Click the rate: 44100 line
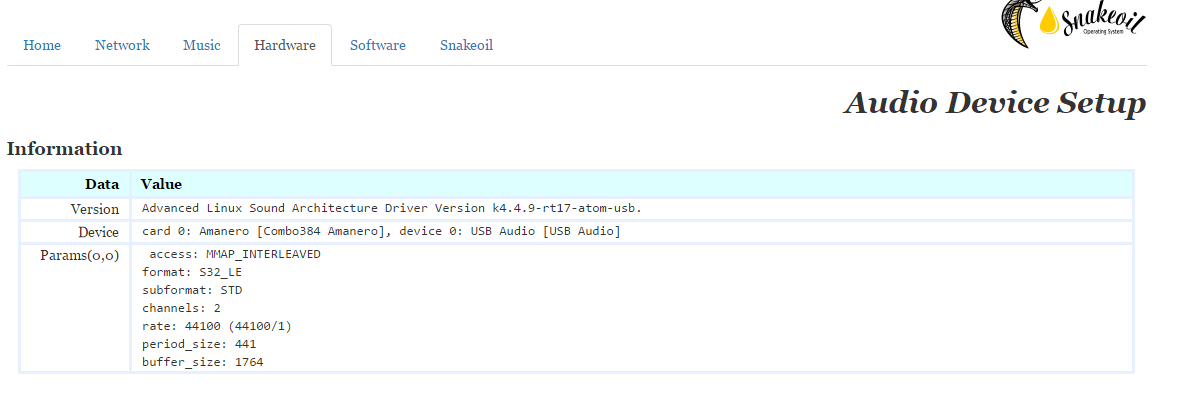The width and height of the screenshot is (1194, 395). click(217, 326)
